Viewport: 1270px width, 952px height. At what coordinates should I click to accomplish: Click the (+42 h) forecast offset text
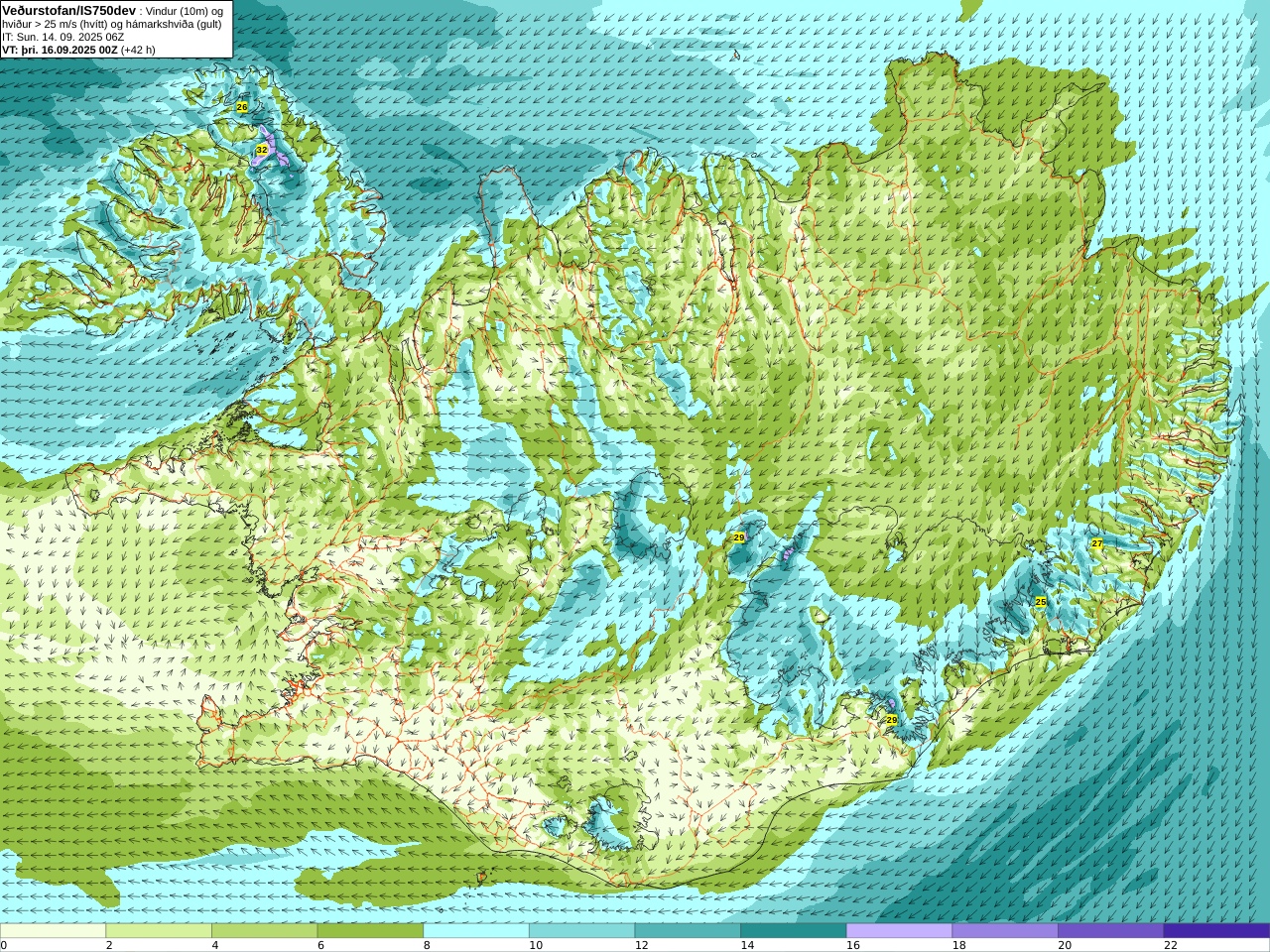(138, 50)
